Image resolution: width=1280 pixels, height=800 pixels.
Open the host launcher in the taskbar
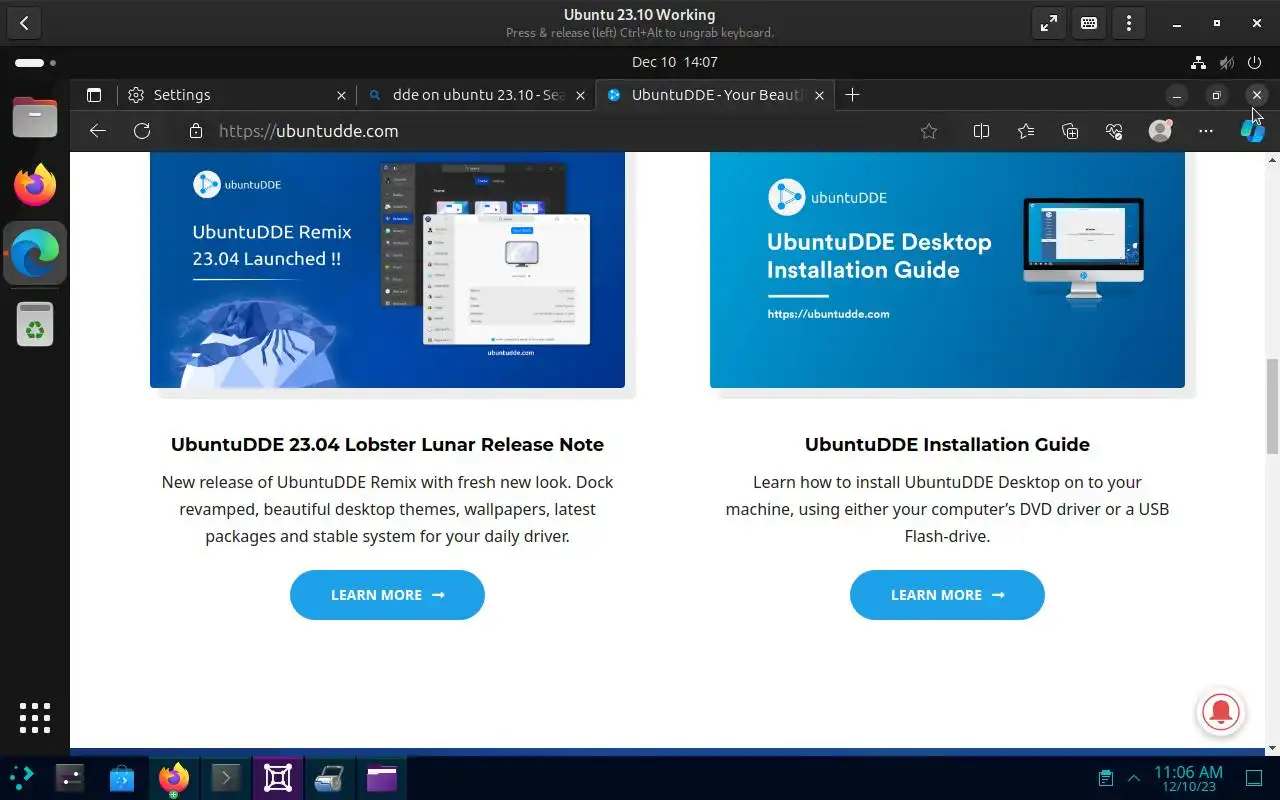(21, 777)
